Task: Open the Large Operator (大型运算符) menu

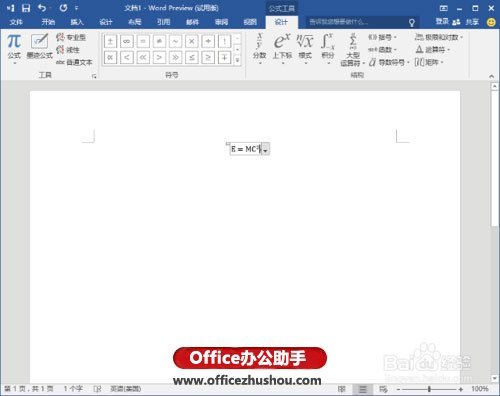Action: click(352, 49)
